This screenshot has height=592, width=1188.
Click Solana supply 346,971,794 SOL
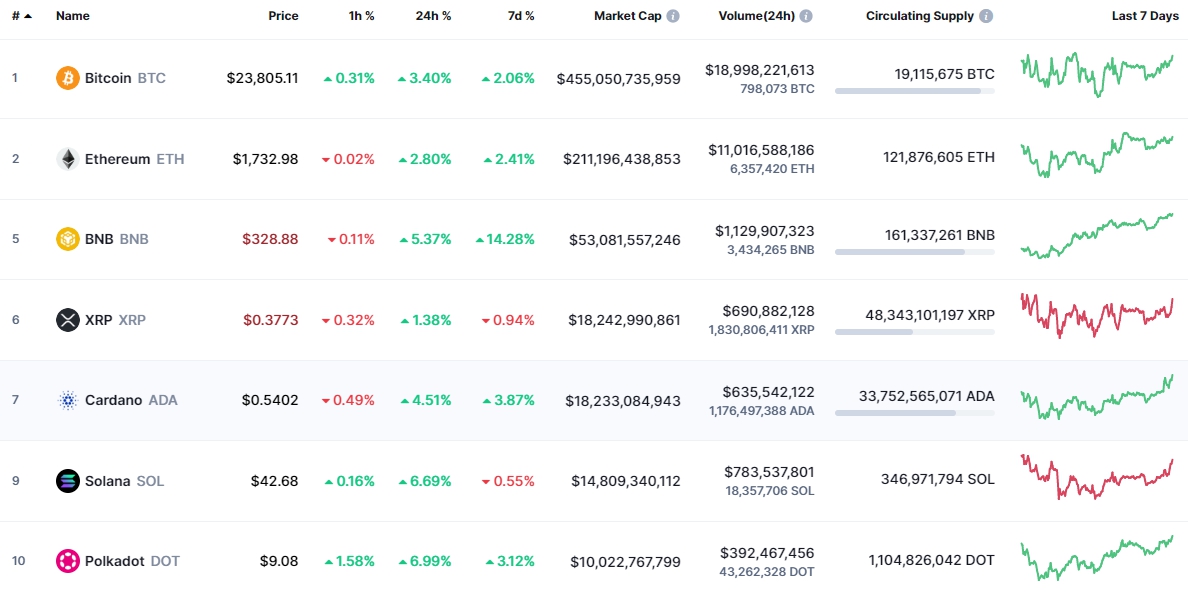coord(938,479)
